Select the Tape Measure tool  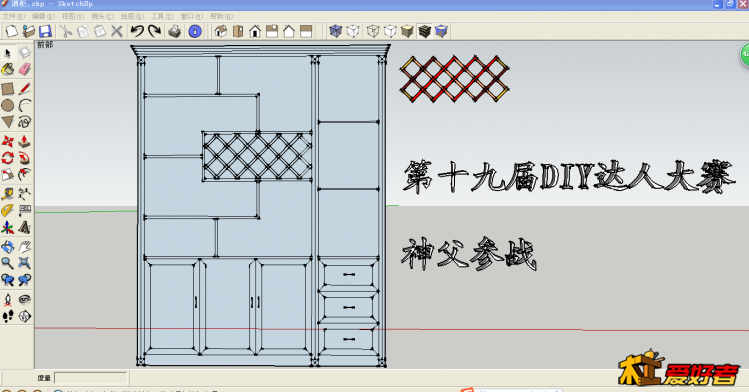coord(8,194)
